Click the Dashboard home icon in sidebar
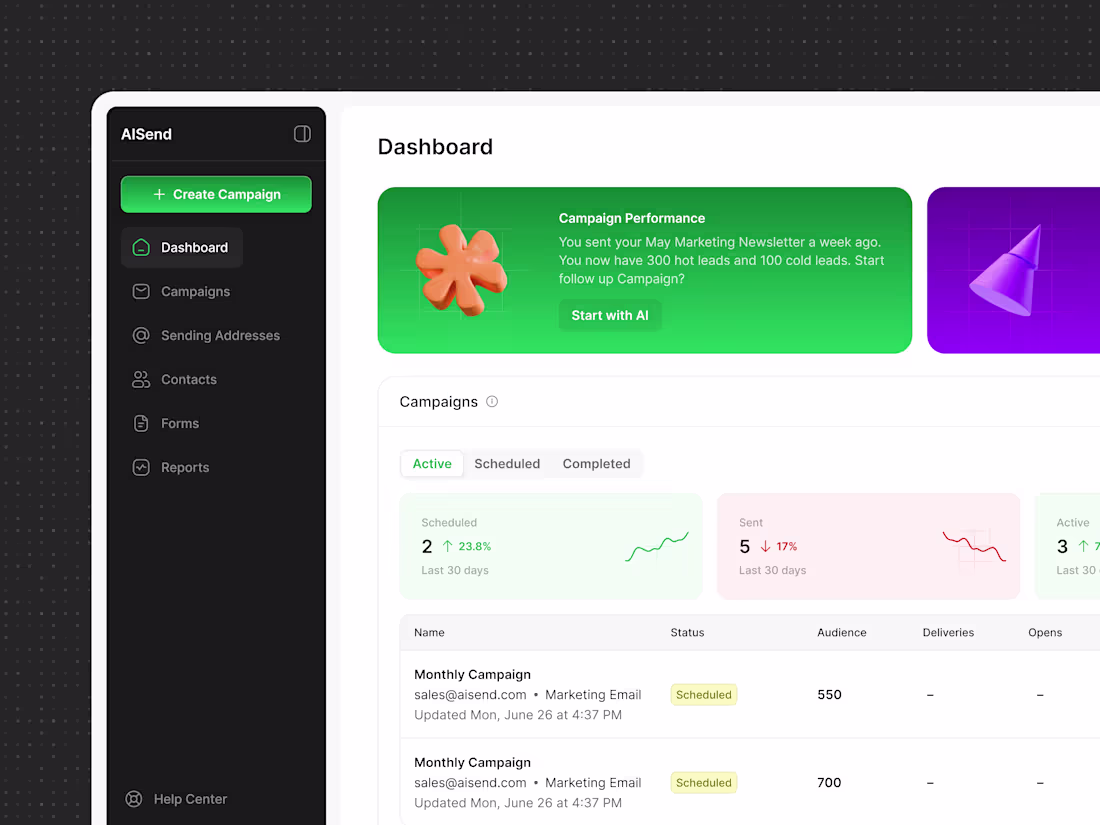The height and width of the screenshot is (825, 1100). click(141, 248)
